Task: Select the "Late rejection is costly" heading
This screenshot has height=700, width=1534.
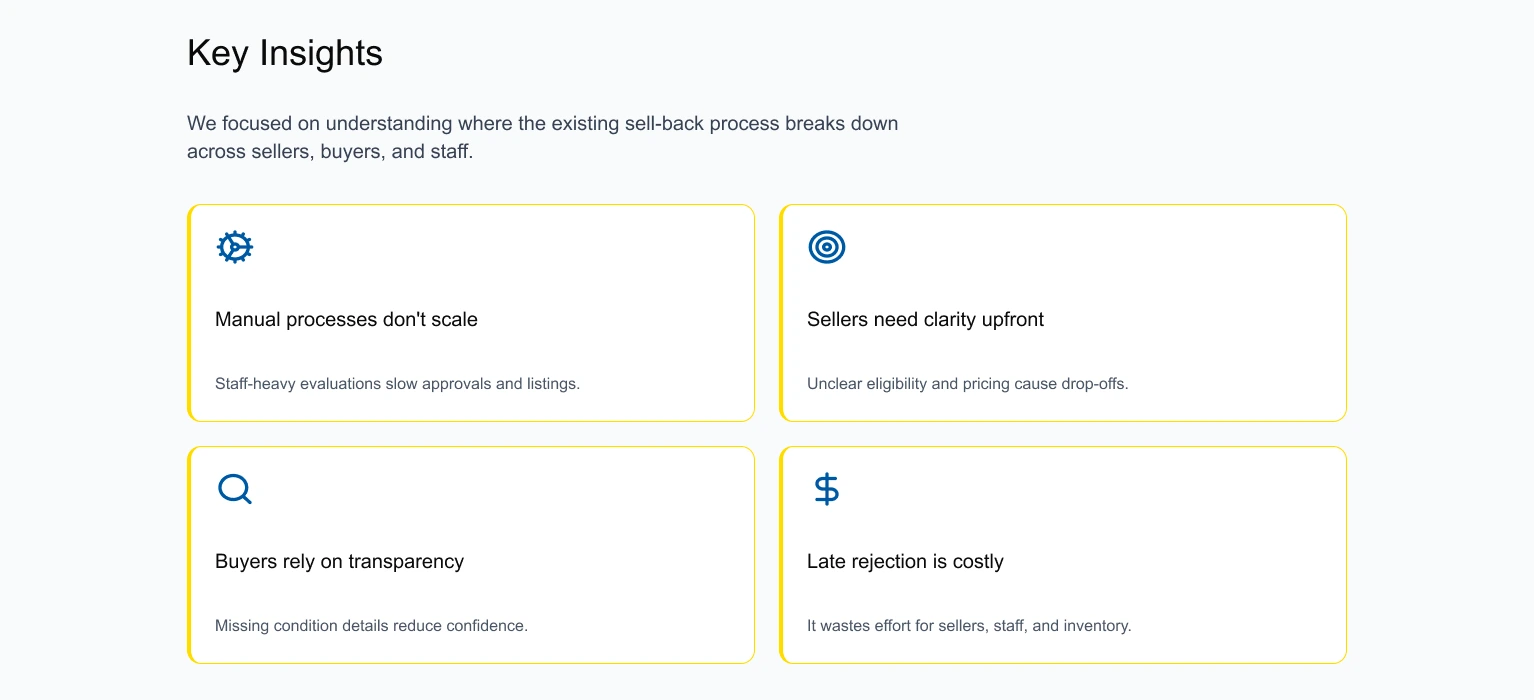Action: (x=905, y=562)
